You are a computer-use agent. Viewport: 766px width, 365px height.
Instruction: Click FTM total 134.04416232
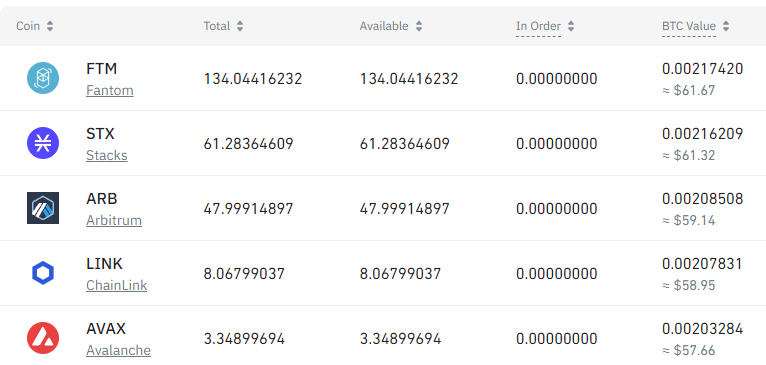(x=253, y=79)
